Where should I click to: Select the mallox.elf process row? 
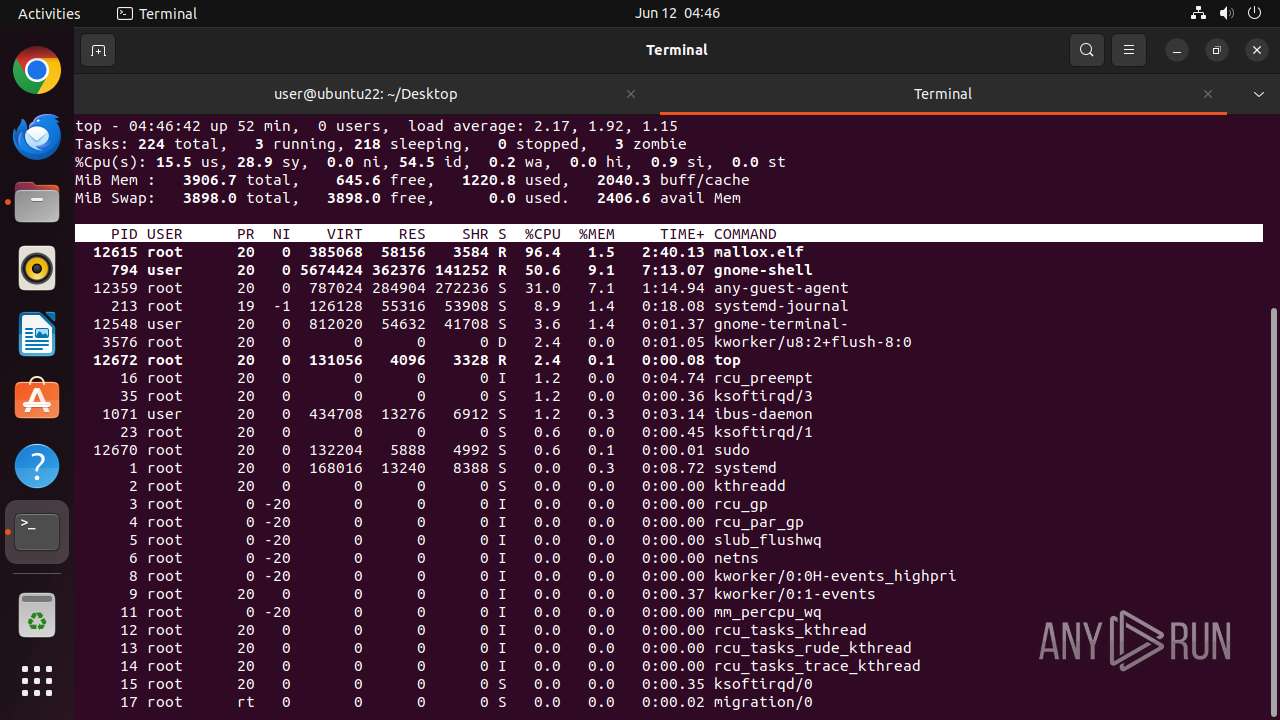[669, 252]
